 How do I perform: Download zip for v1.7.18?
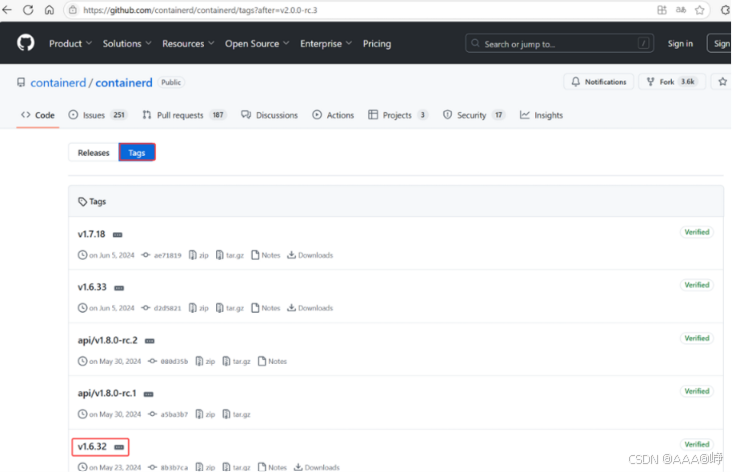point(198,255)
